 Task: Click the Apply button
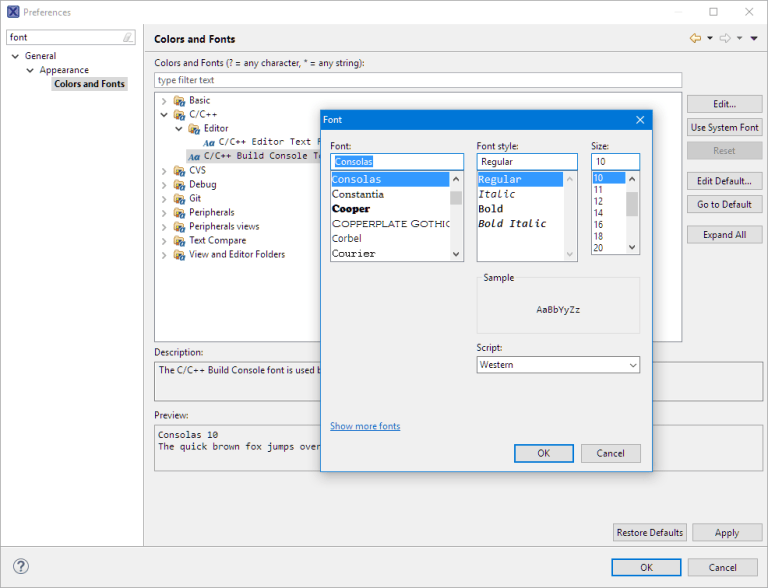tap(727, 532)
